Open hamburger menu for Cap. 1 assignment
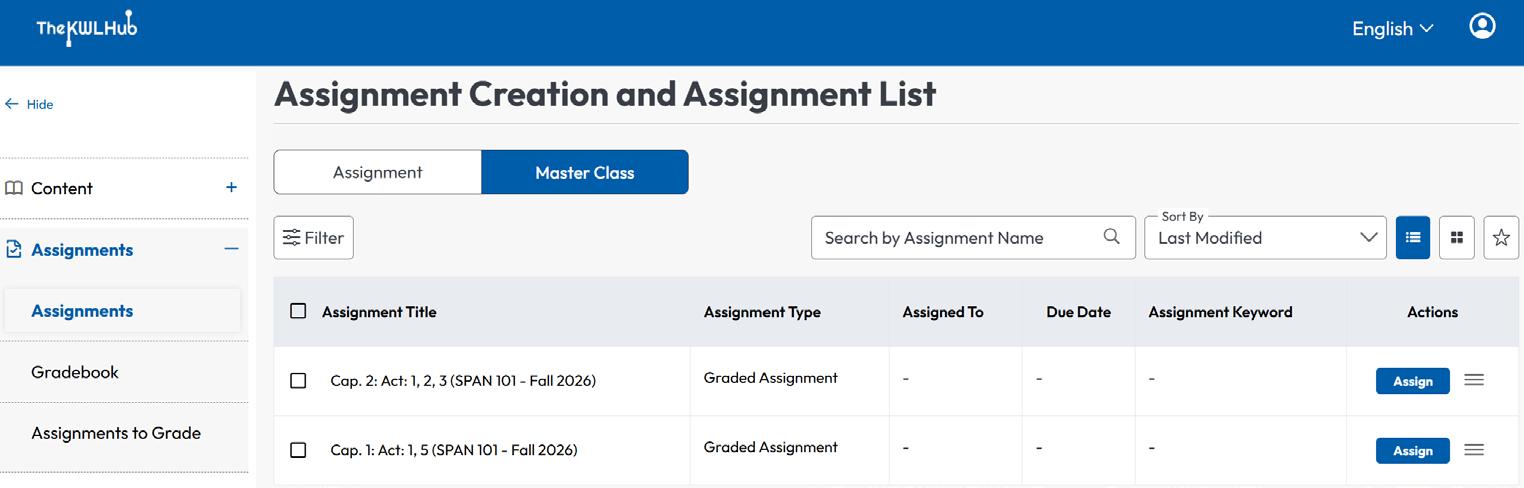Viewport: 1524px width, 488px height. click(x=1474, y=450)
